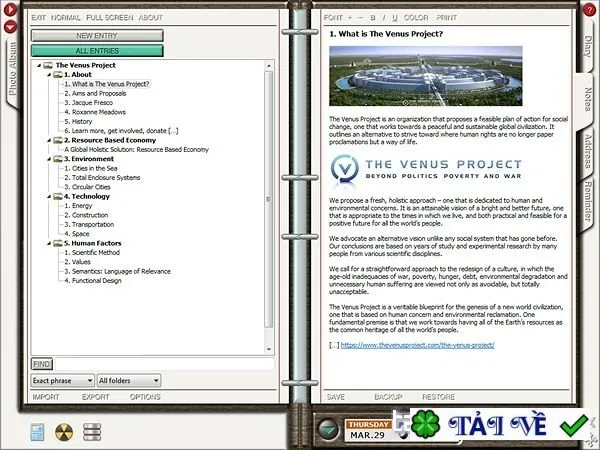Click the 3. Environment folder icon
Image resolution: width=600 pixels, height=450 pixels.
[x=58, y=159]
